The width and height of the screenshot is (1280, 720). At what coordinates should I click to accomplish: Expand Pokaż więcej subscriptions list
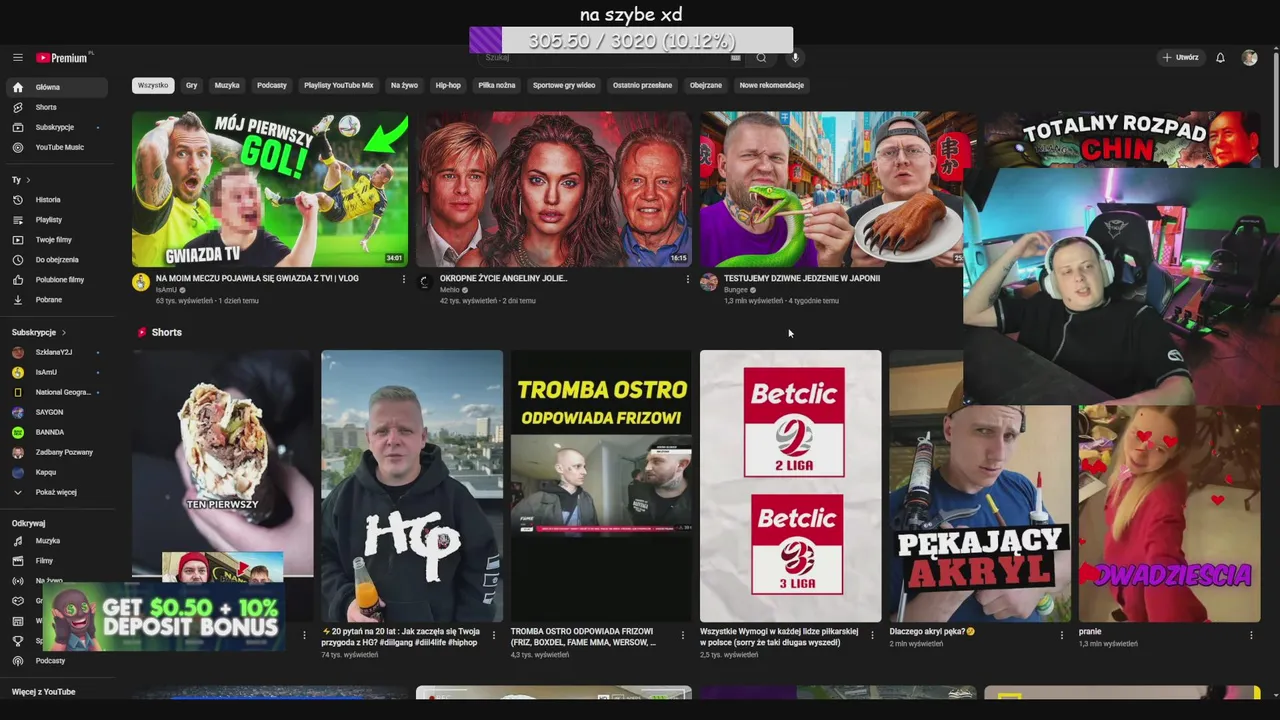[57, 492]
